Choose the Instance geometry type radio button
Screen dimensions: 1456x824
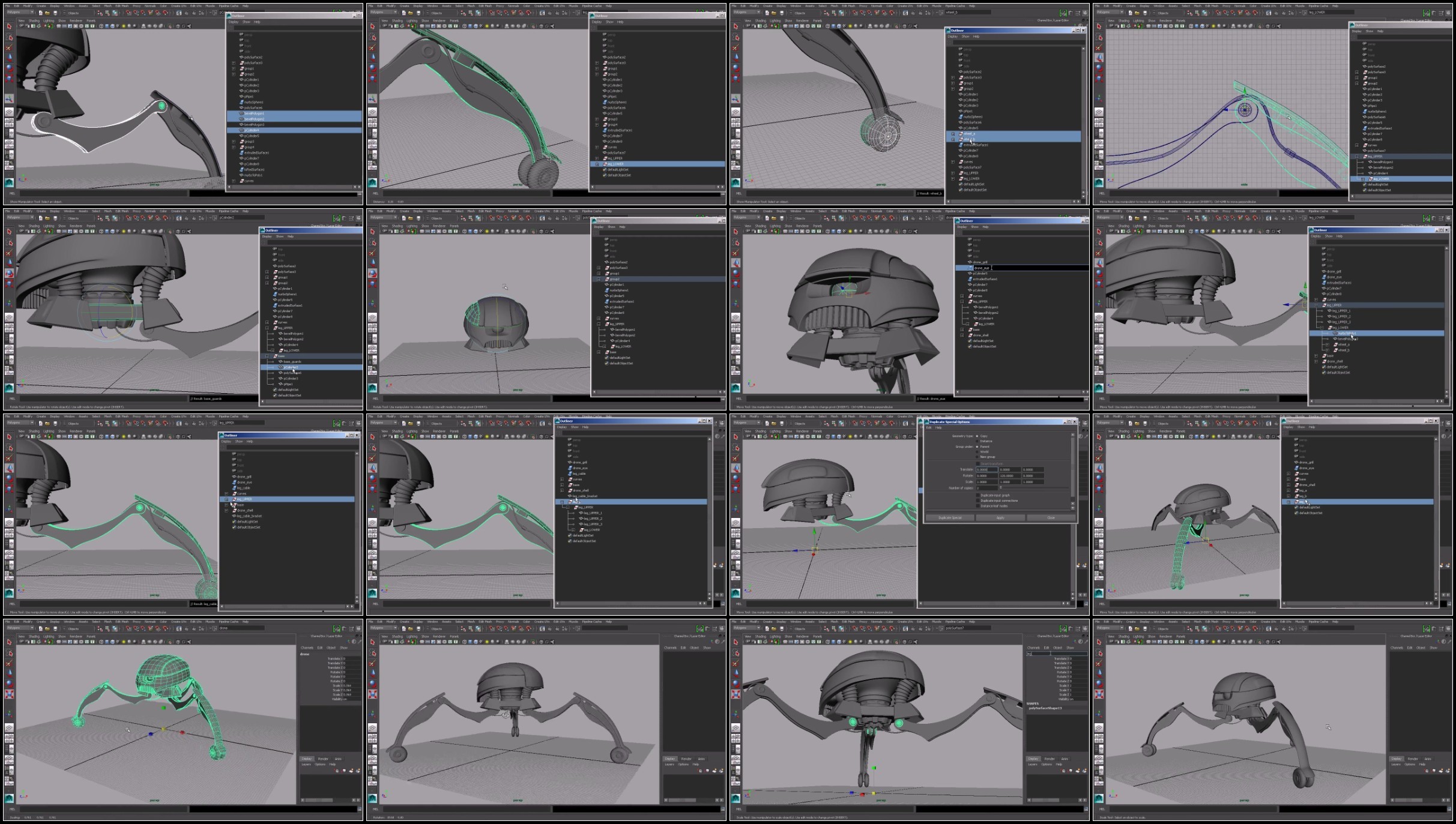tap(977, 441)
